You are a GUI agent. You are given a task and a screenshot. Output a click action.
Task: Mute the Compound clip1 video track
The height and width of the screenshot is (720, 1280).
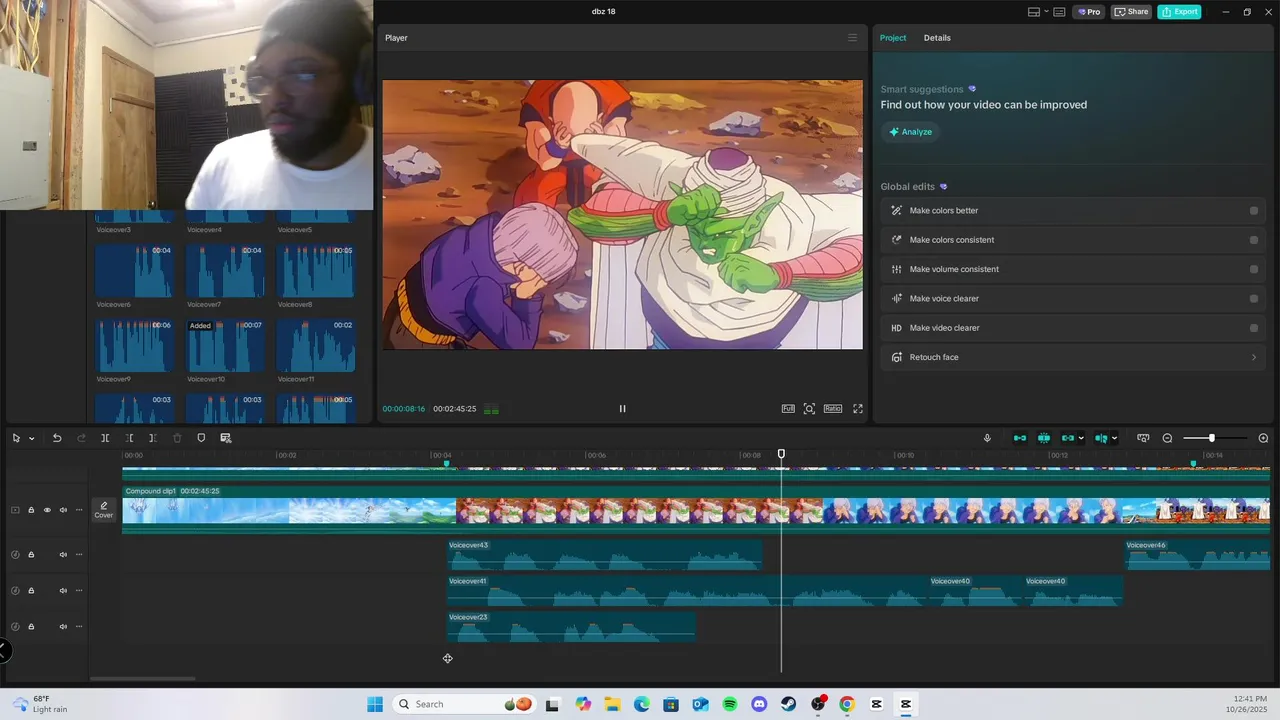(63, 510)
